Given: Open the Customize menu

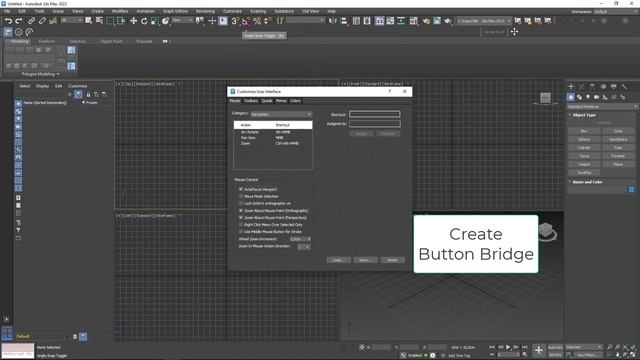Looking at the screenshot, I should (x=232, y=11).
